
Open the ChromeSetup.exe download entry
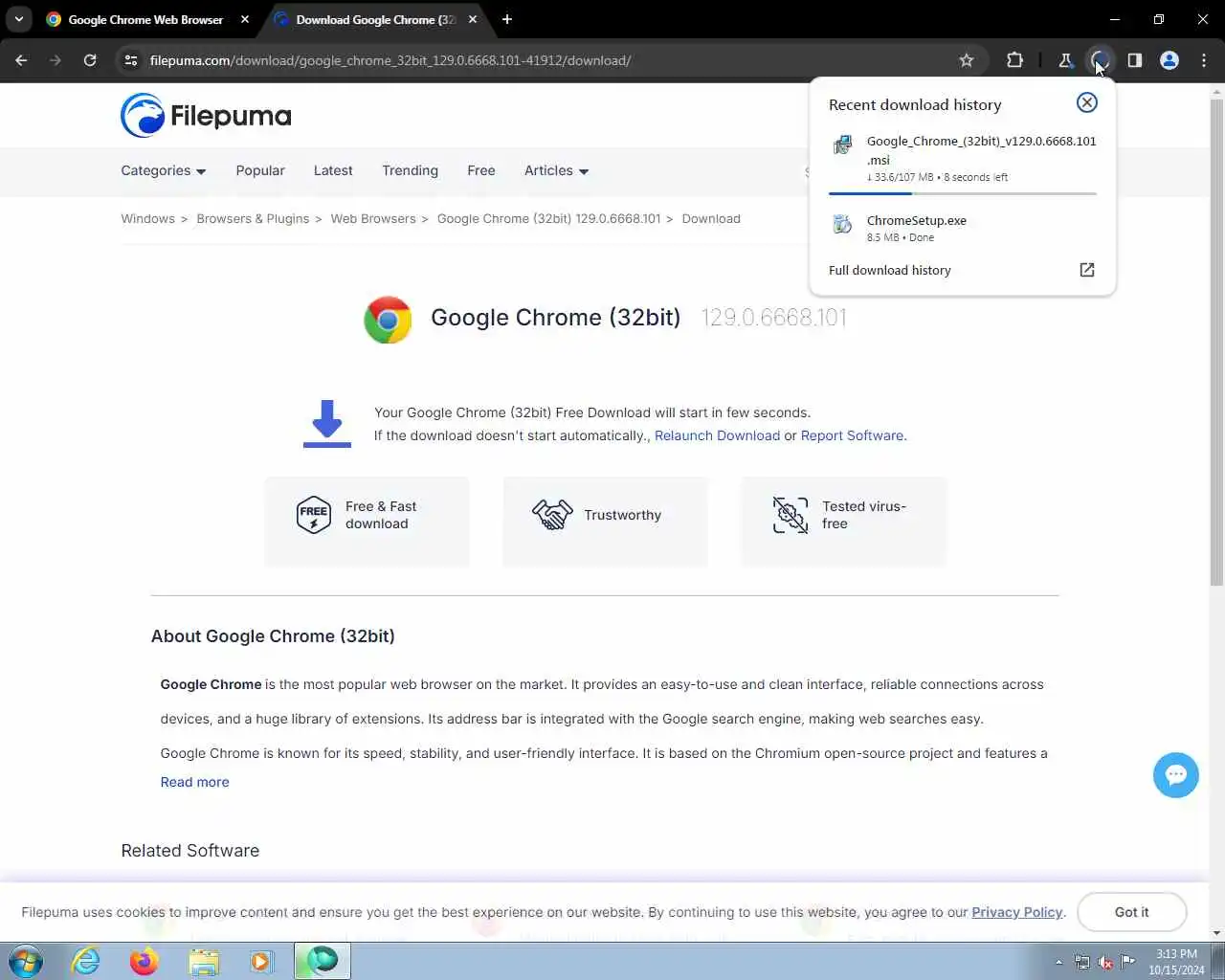pyautogui.click(x=963, y=228)
